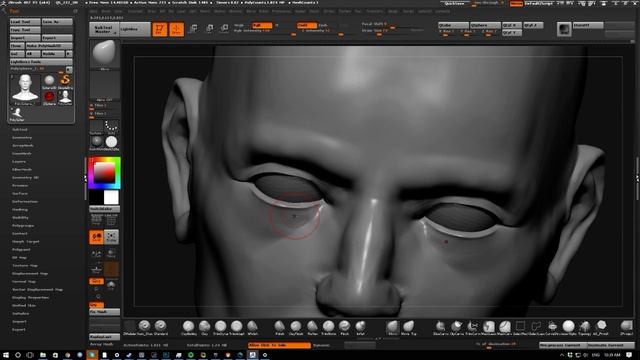Image resolution: width=640 pixels, height=360 pixels.
Task: Select the MaskLasso brush
Action: [x=489, y=327]
